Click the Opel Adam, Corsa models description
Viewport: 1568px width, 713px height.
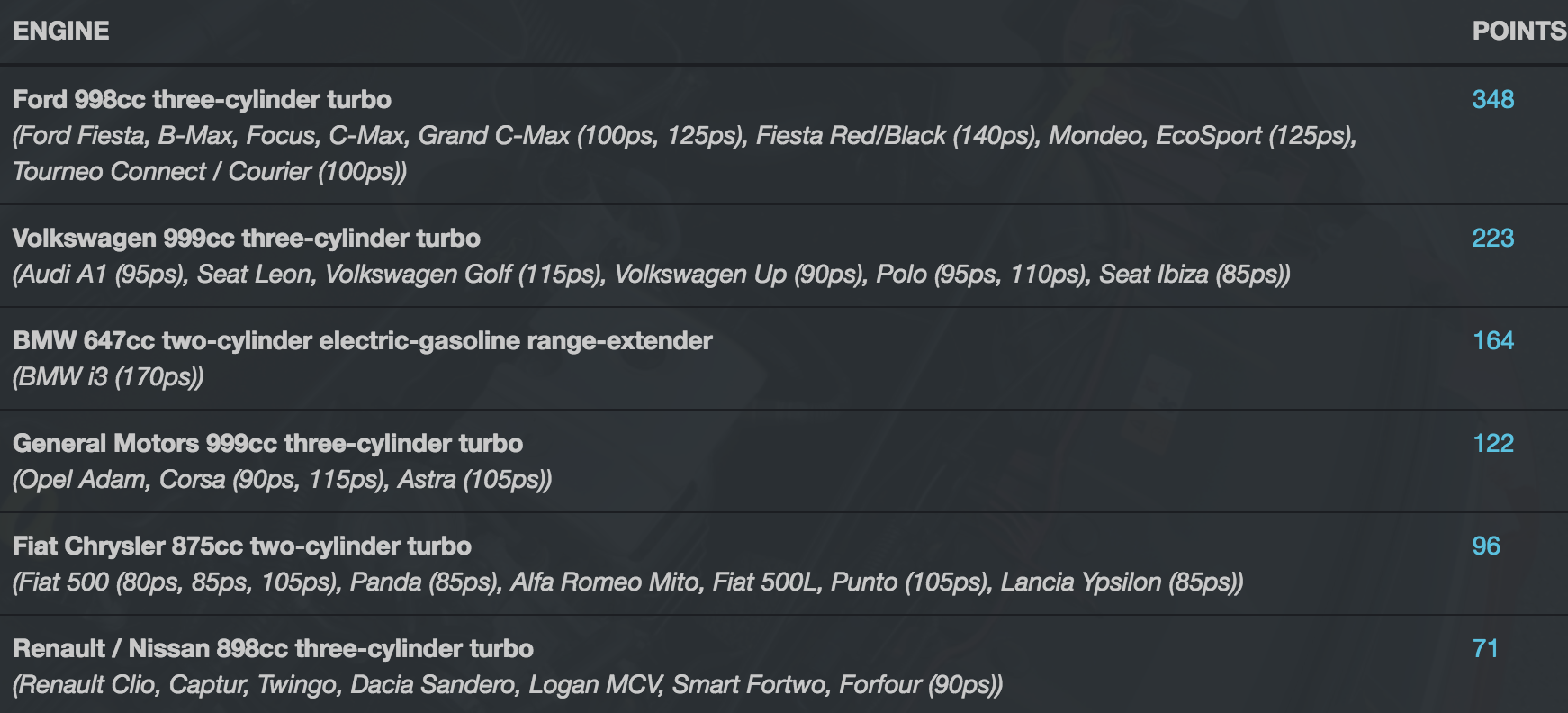pyautogui.click(x=282, y=479)
